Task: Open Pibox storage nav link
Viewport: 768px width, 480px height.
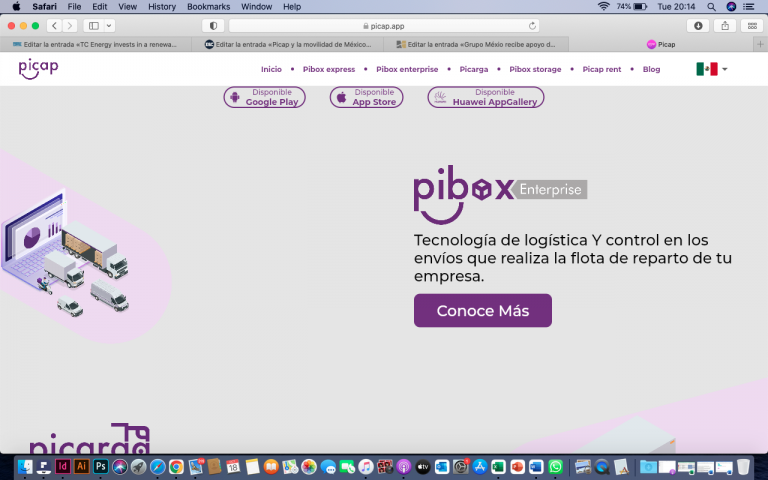Action: click(535, 70)
